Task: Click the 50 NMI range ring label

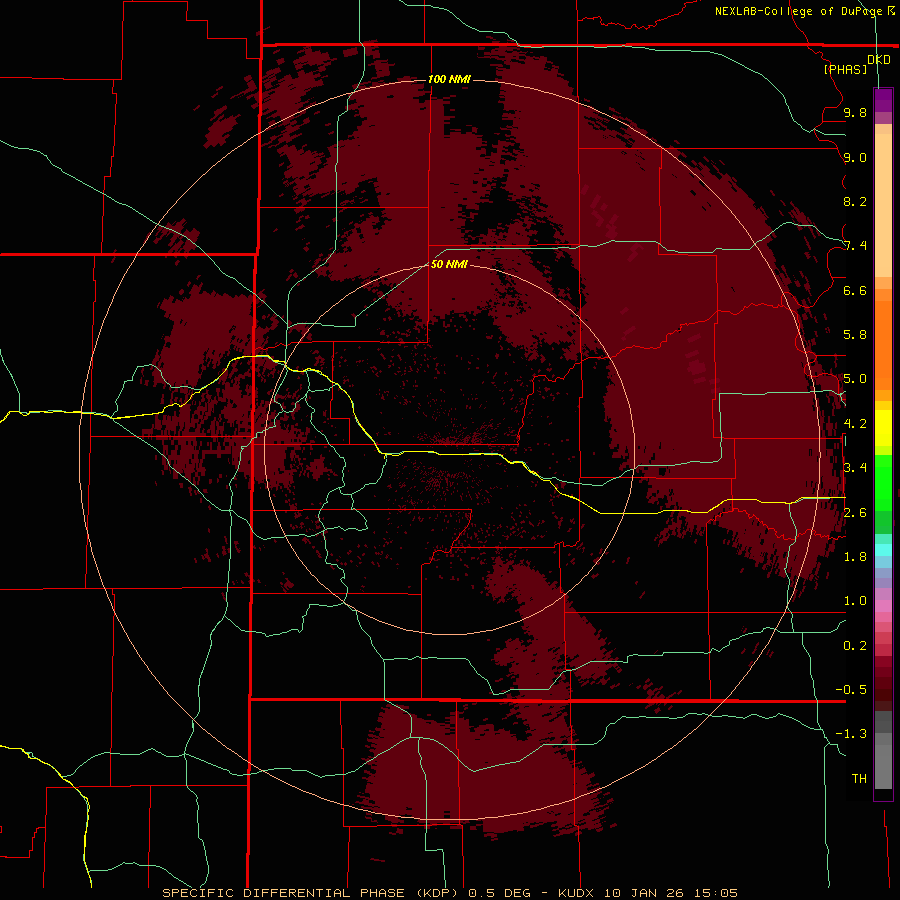Action: point(449,264)
